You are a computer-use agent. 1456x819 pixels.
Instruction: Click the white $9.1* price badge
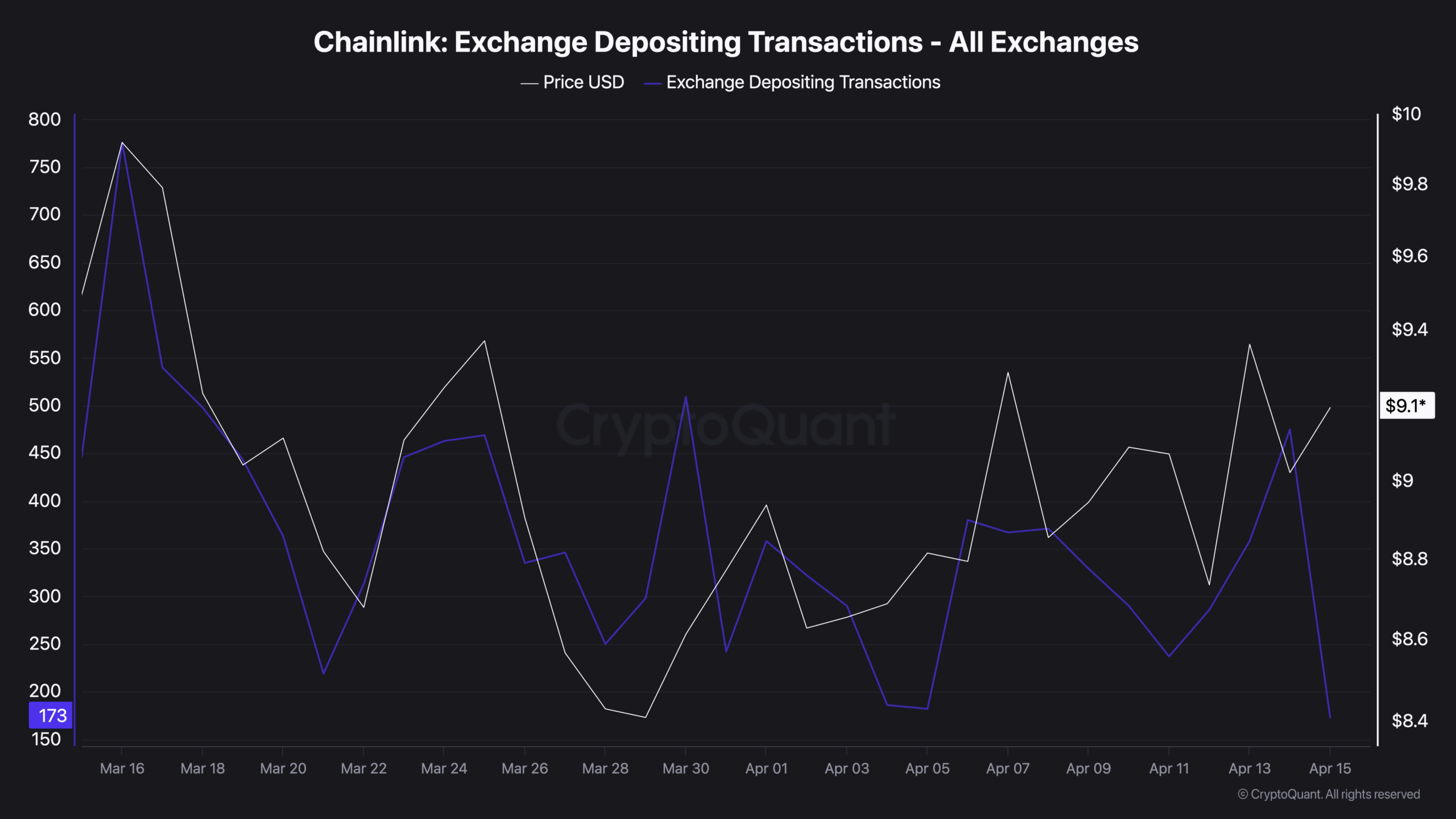(x=1407, y=406)
